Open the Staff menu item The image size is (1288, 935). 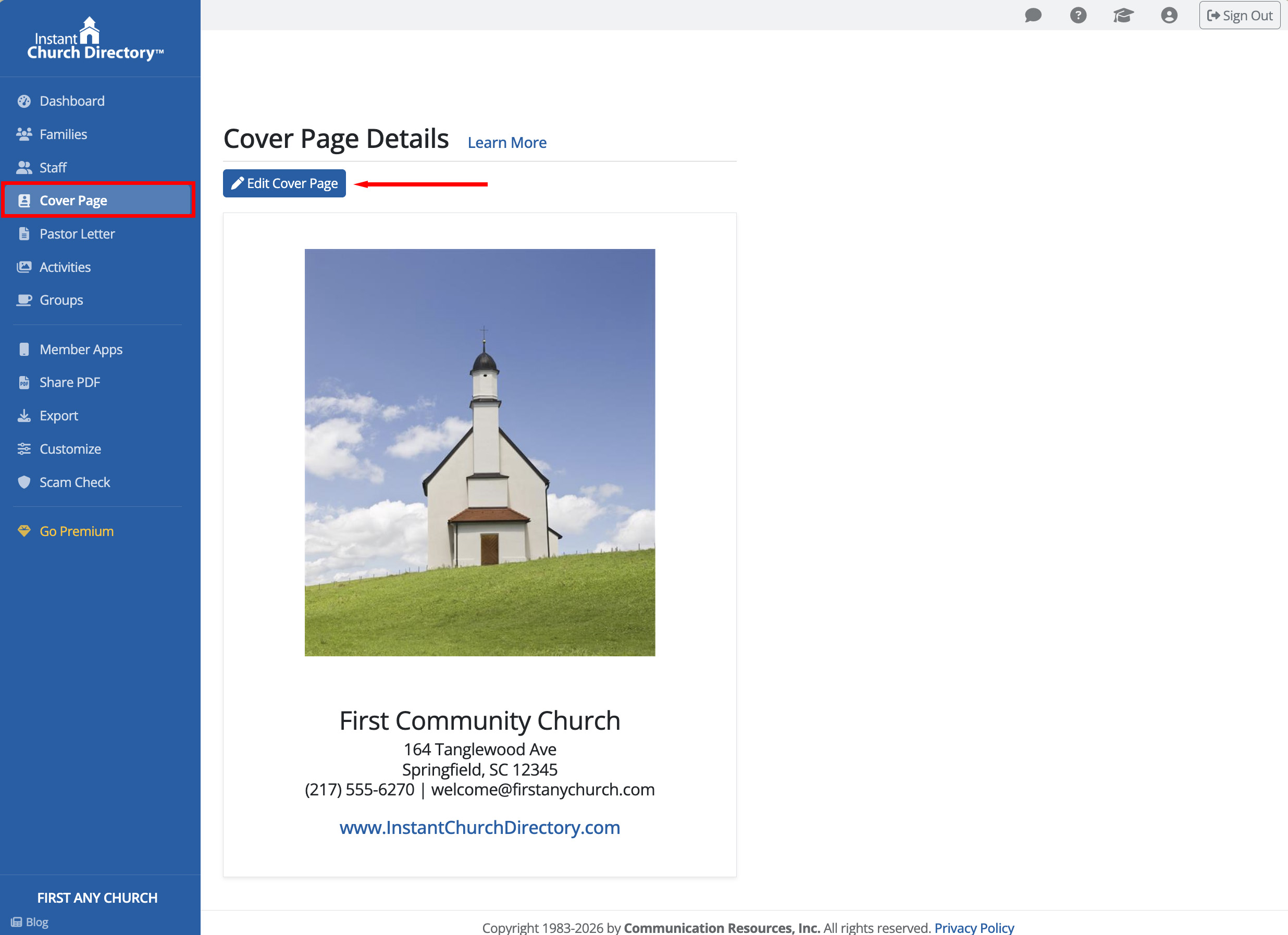(x=53, y=168)
